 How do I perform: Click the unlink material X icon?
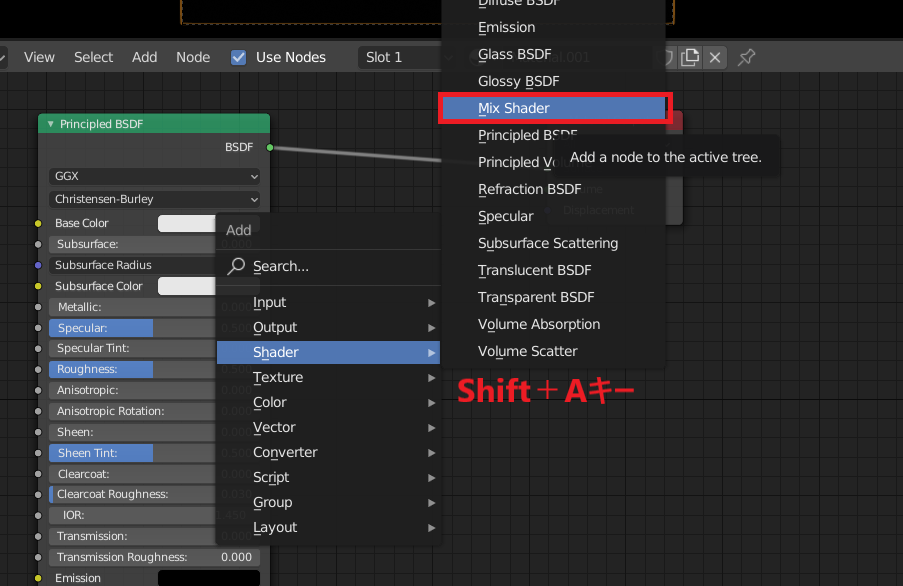(x=715, y=57)
